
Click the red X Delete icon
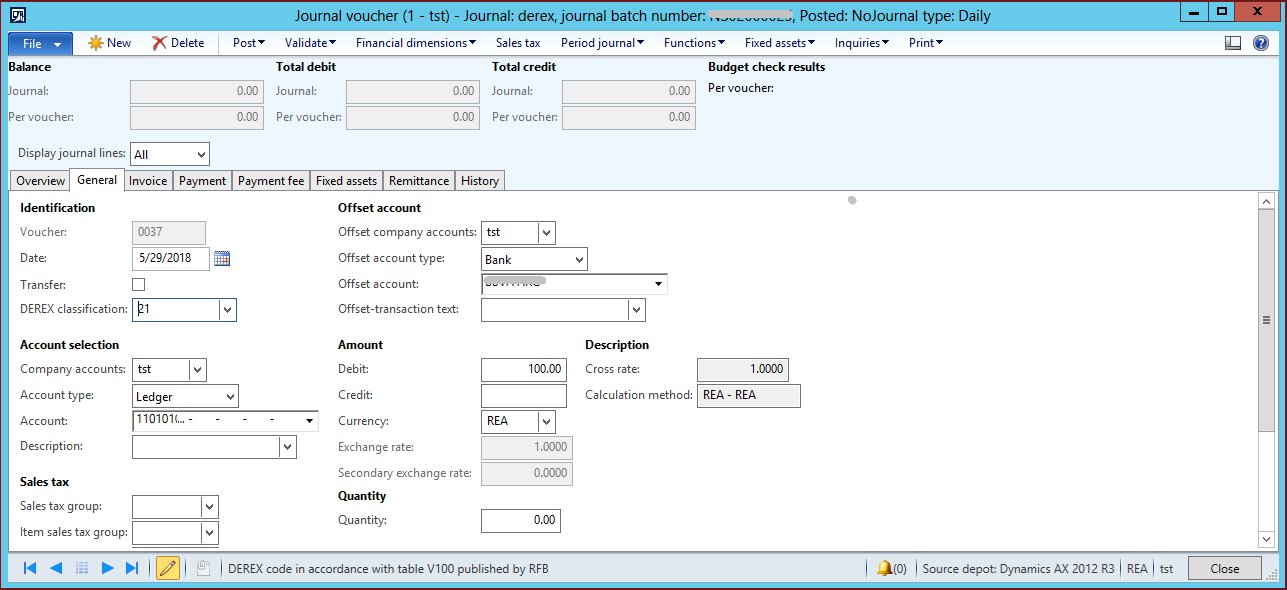tap(159, 43)
